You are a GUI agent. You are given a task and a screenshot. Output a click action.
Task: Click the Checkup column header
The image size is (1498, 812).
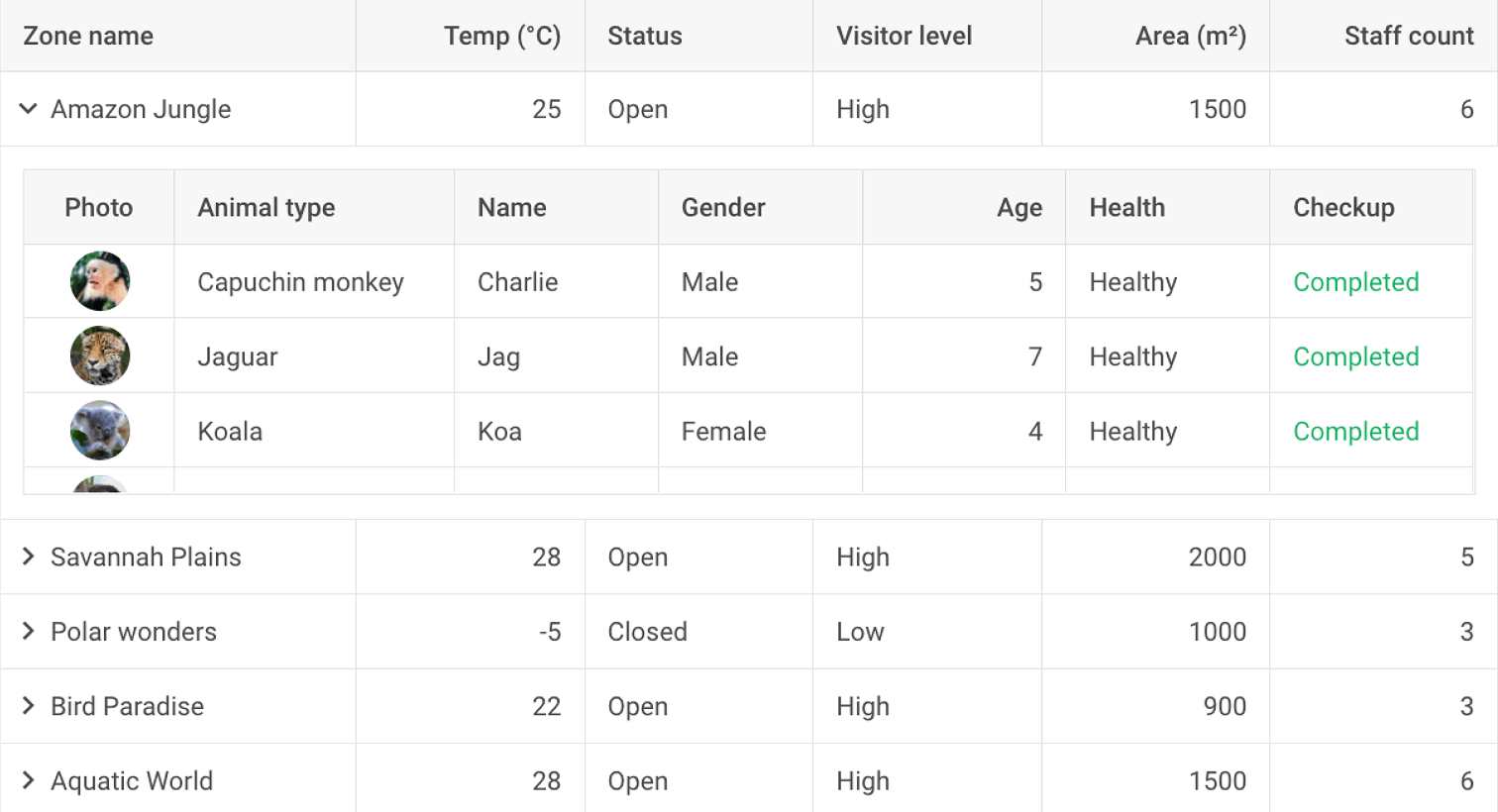[x=1371, y=207]
